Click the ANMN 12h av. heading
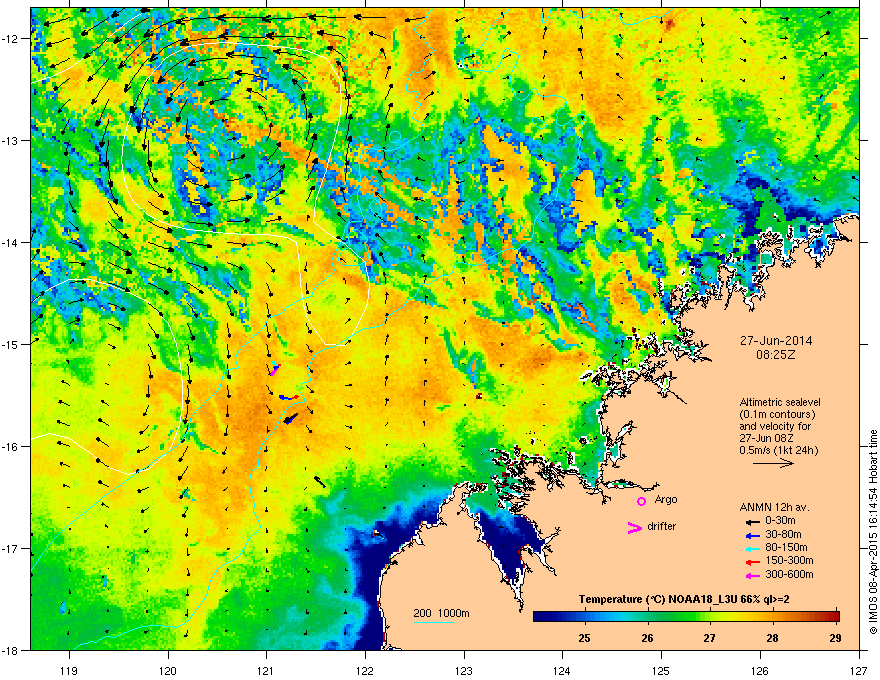Viewport: 880px width, 680px height. click(774, 507)
